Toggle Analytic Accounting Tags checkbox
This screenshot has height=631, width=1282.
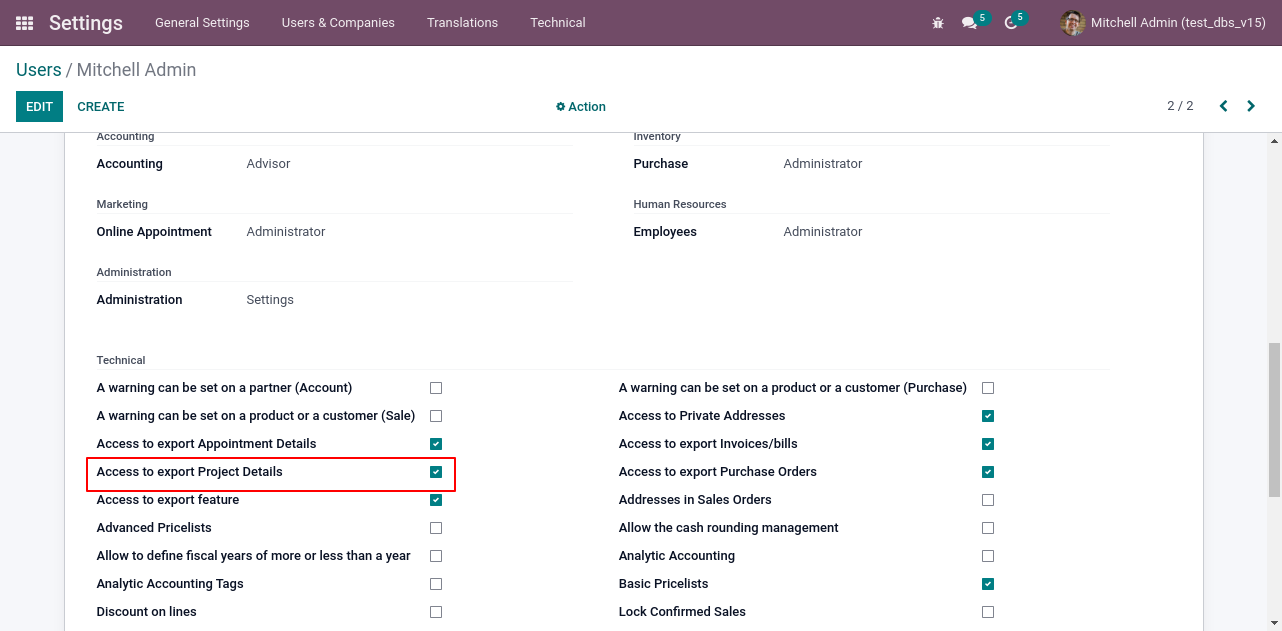coord(436,584)
